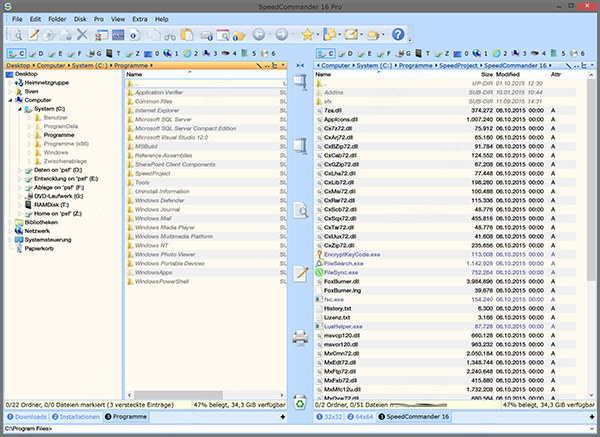Click the Delete X icon in toolbar
The height and width of the screenshot is (437, 600).
83,36
